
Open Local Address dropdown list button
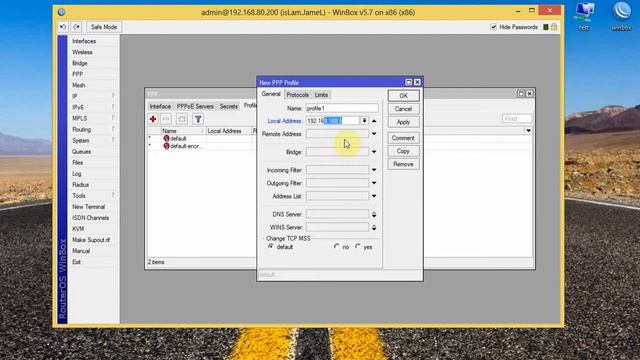click(364, 120)
